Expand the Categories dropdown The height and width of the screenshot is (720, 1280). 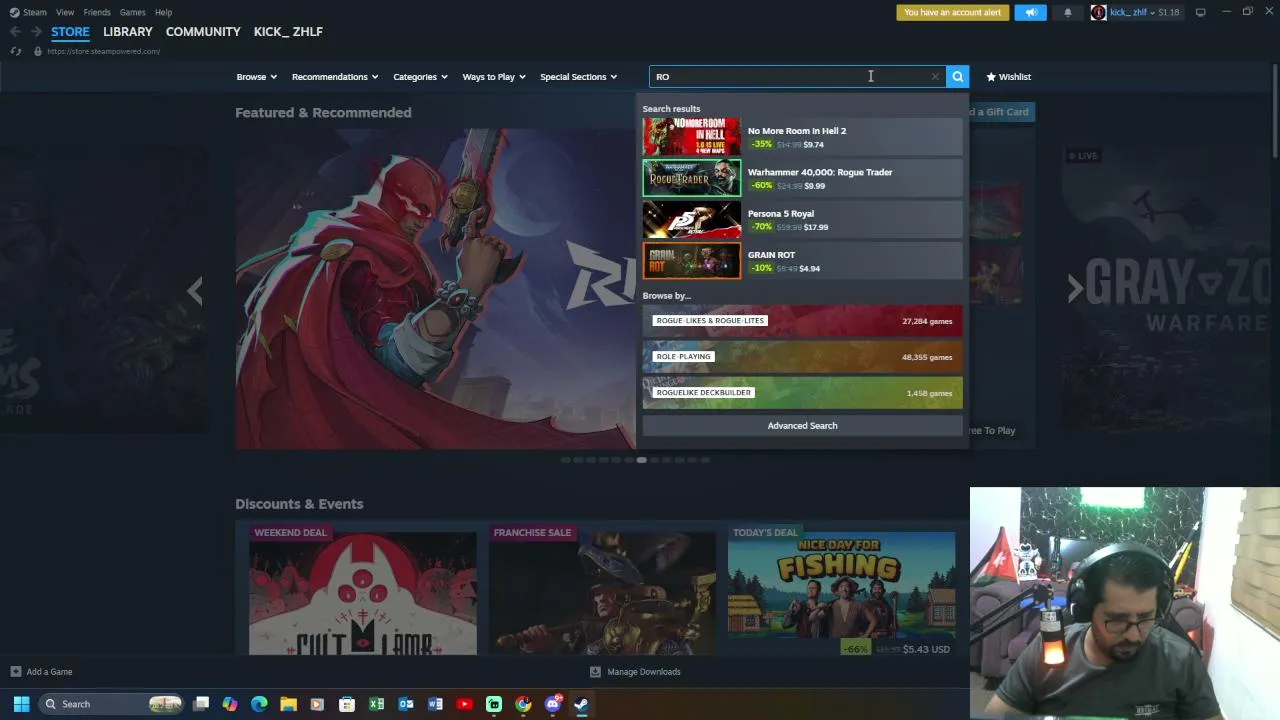click(420, 77)
